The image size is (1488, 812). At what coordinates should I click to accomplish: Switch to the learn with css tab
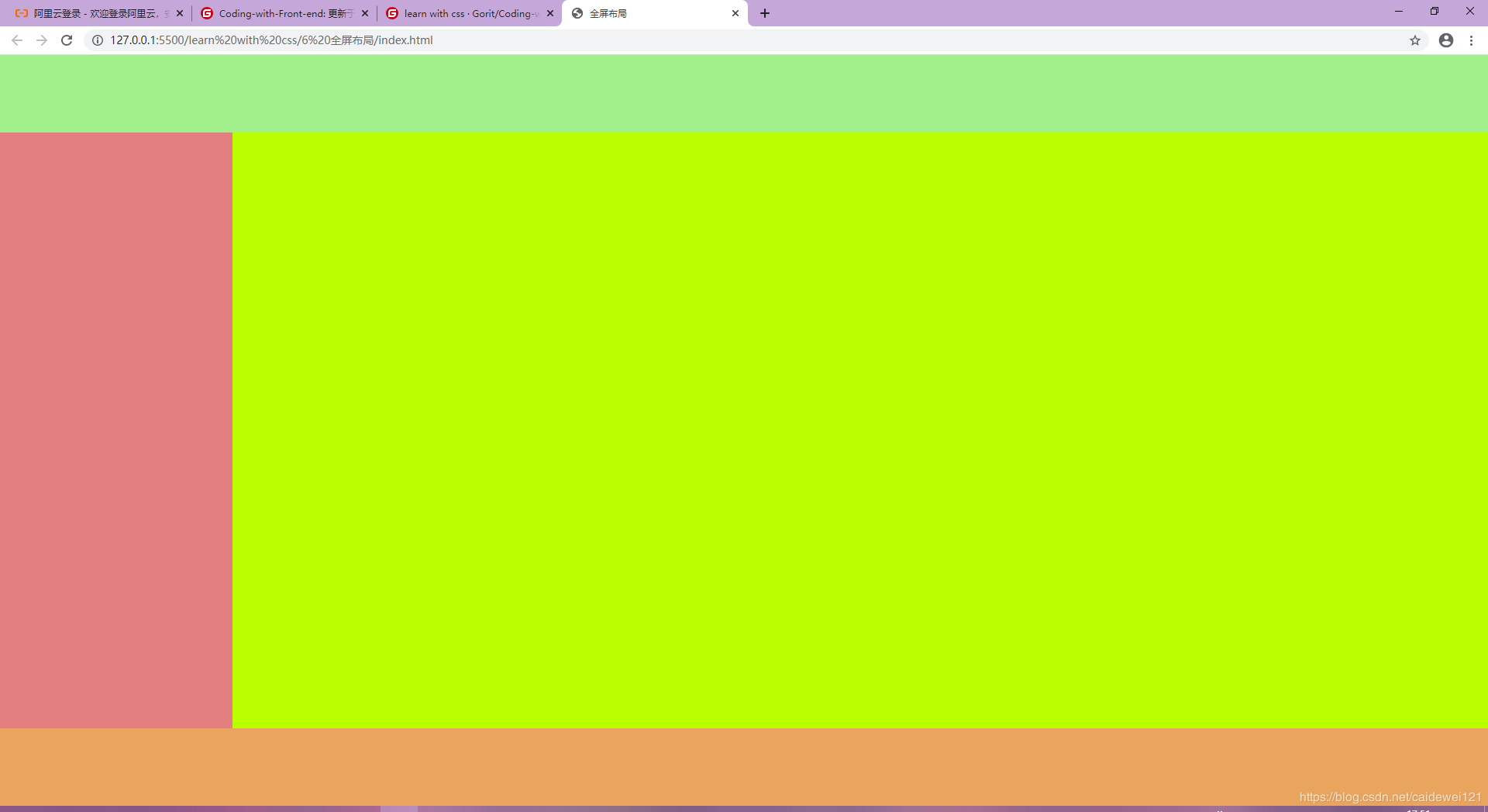click(470, 13)
